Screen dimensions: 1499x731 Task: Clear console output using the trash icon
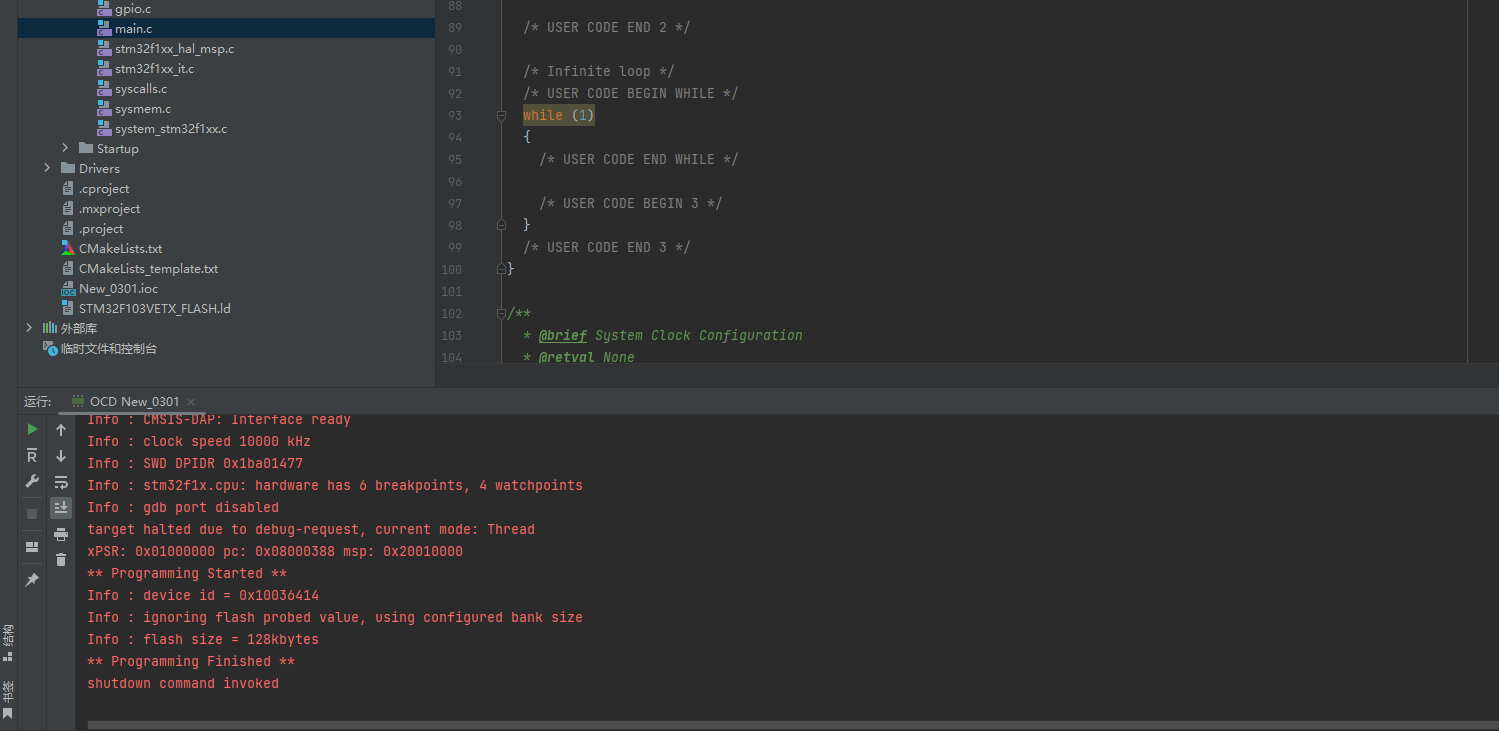61,559
